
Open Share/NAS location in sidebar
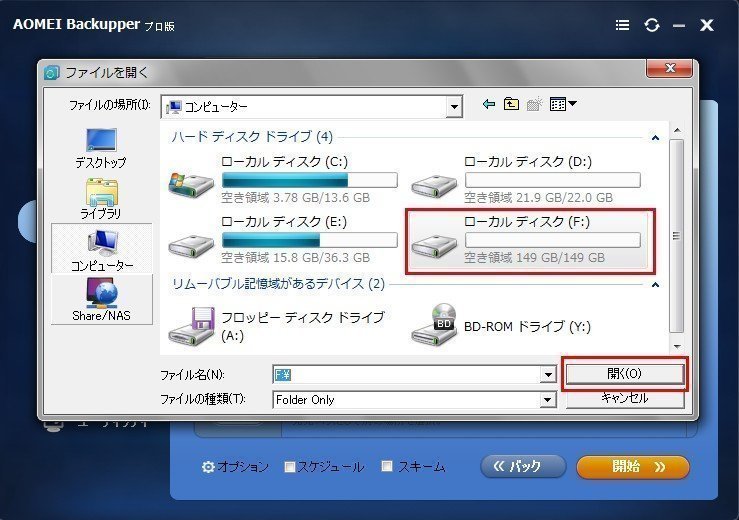pyautogui.click(x=101, y=299)
